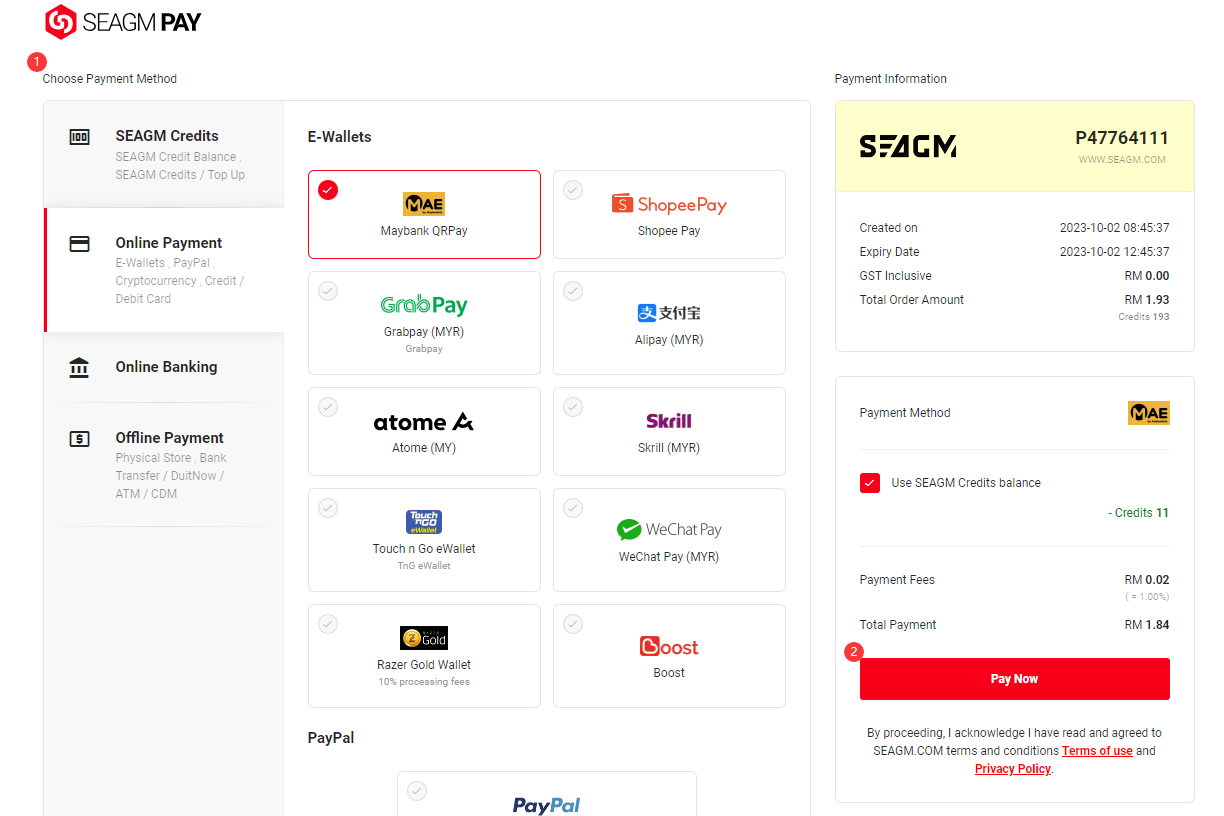Select the Alipay (MYR) radio circle
The width and height of the screenshot is (1224, 816).
click(573, 291)
